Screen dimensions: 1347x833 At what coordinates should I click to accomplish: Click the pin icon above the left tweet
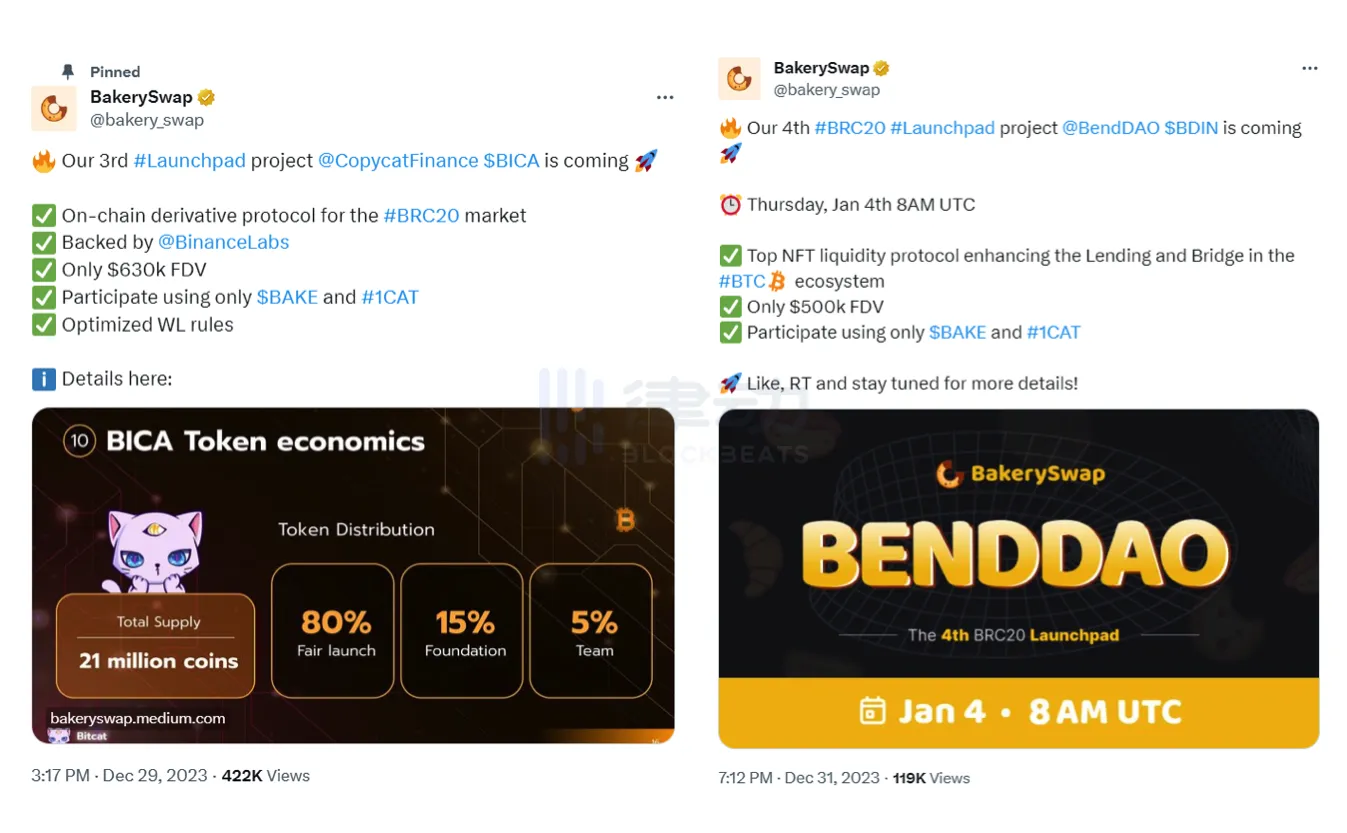click(x=68, y=72)
